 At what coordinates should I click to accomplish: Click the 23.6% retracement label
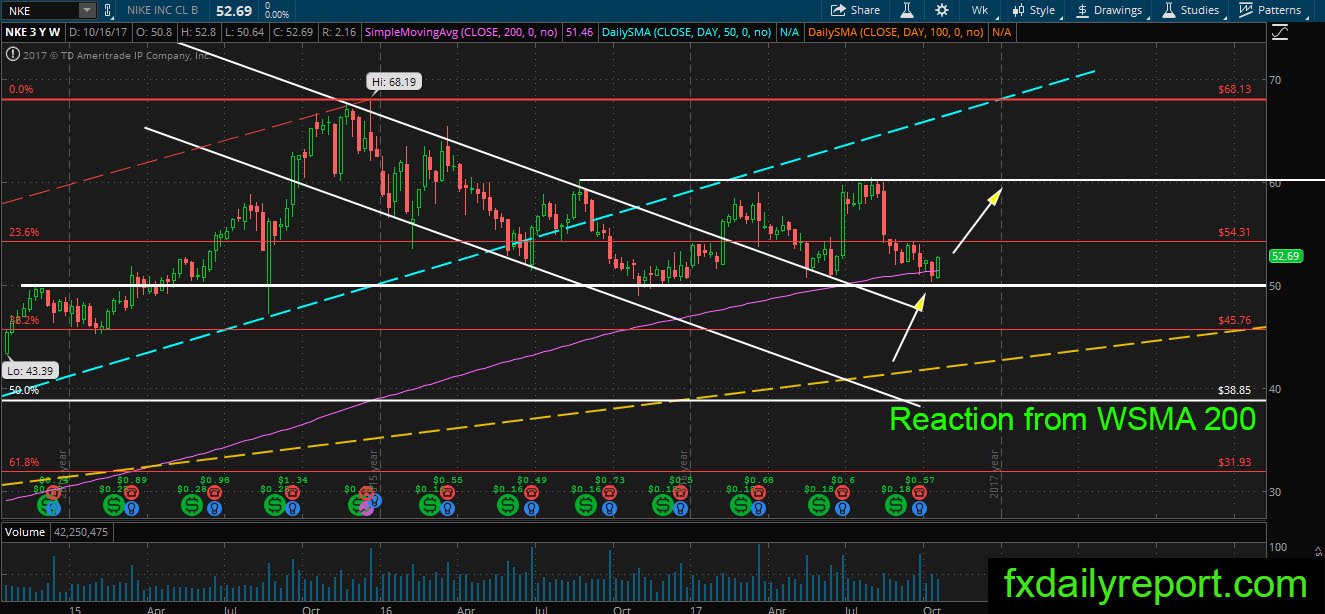(x=23, y=232)
